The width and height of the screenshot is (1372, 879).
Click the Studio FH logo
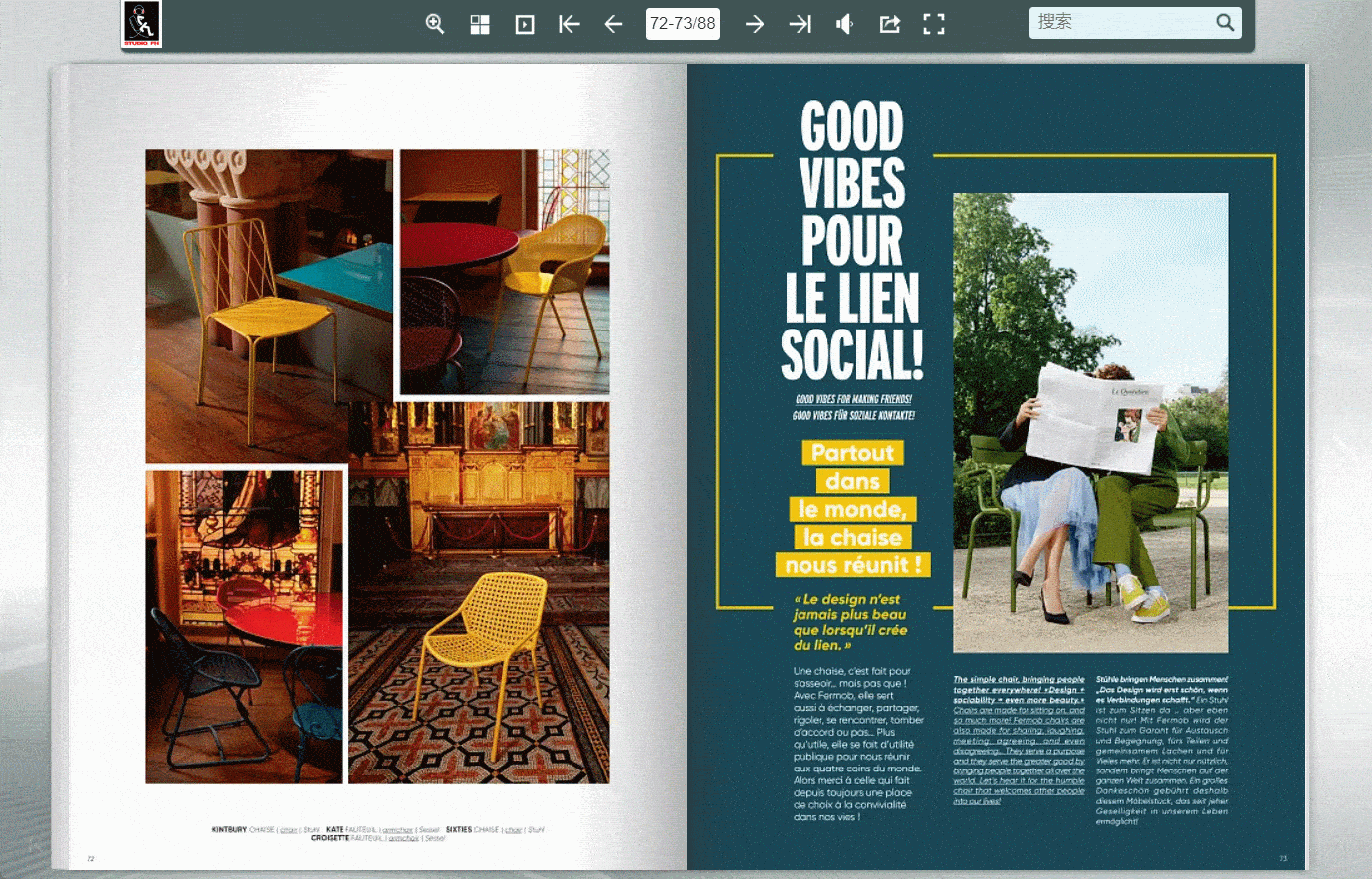141,24
